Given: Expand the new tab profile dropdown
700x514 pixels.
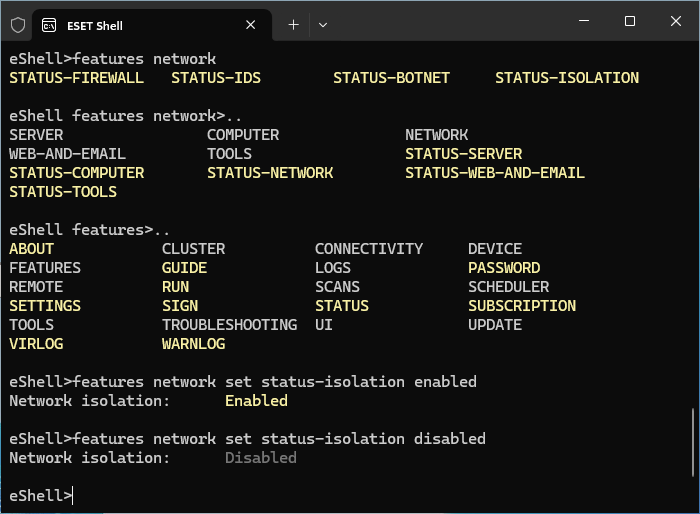Looking at the screenshot, I should coord(323,25).
